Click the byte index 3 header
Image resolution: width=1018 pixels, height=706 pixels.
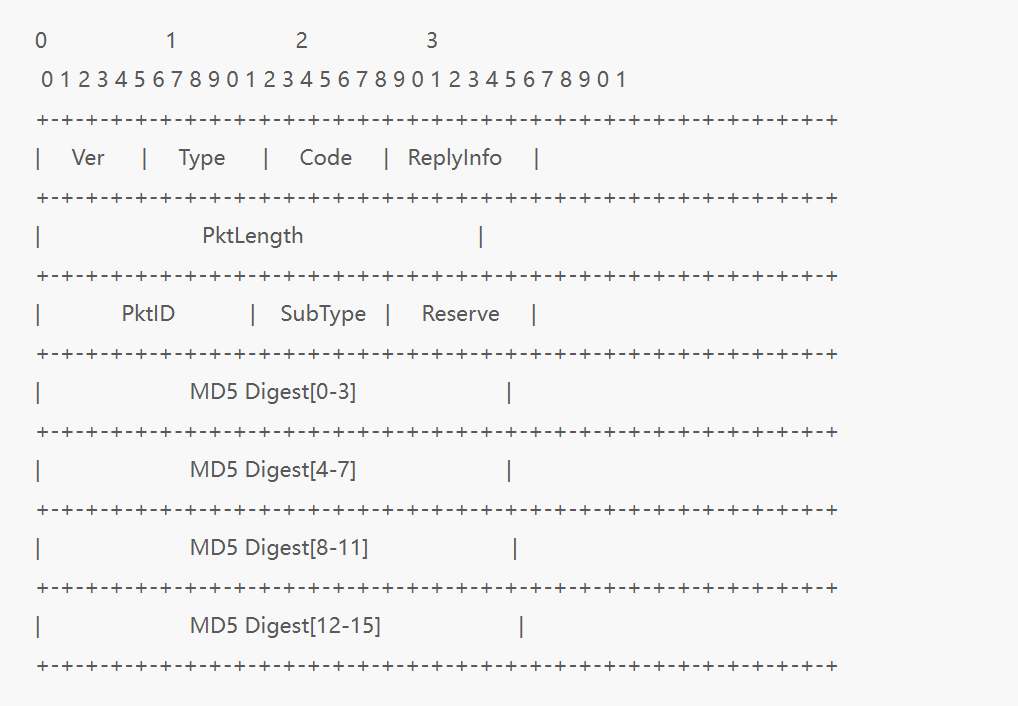click(x=432, y=41)
